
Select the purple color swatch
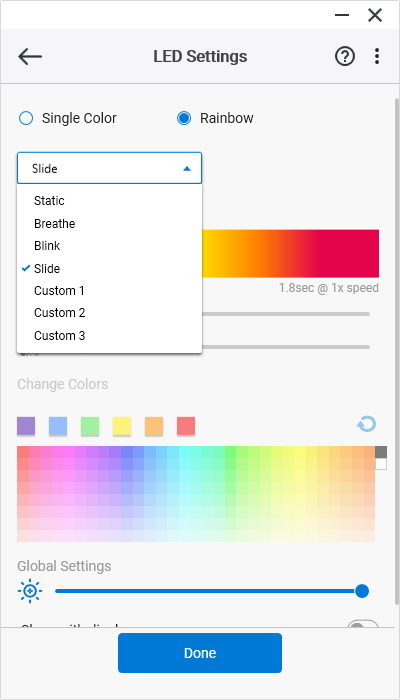(x=26, y=426)
